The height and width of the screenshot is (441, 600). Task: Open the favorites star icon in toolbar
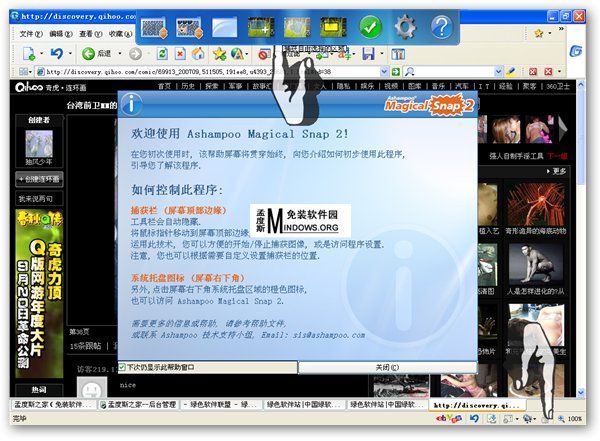click(x=219, y=54)
